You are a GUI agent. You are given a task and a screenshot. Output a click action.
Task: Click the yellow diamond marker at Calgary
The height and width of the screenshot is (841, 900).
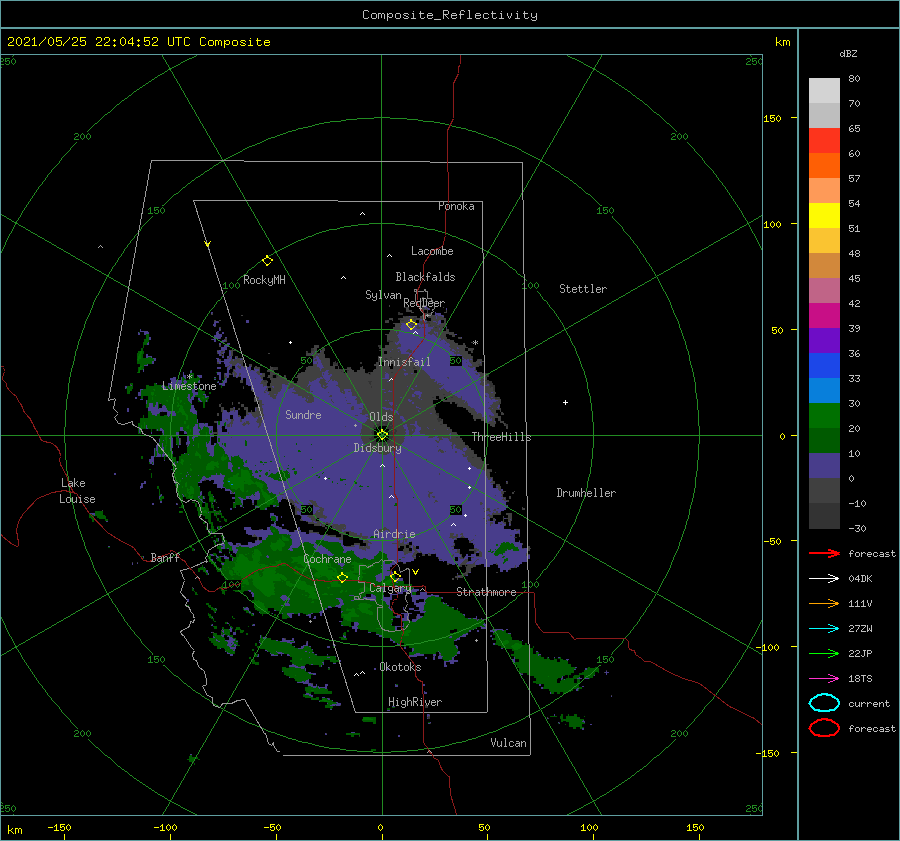pos(395,576)
